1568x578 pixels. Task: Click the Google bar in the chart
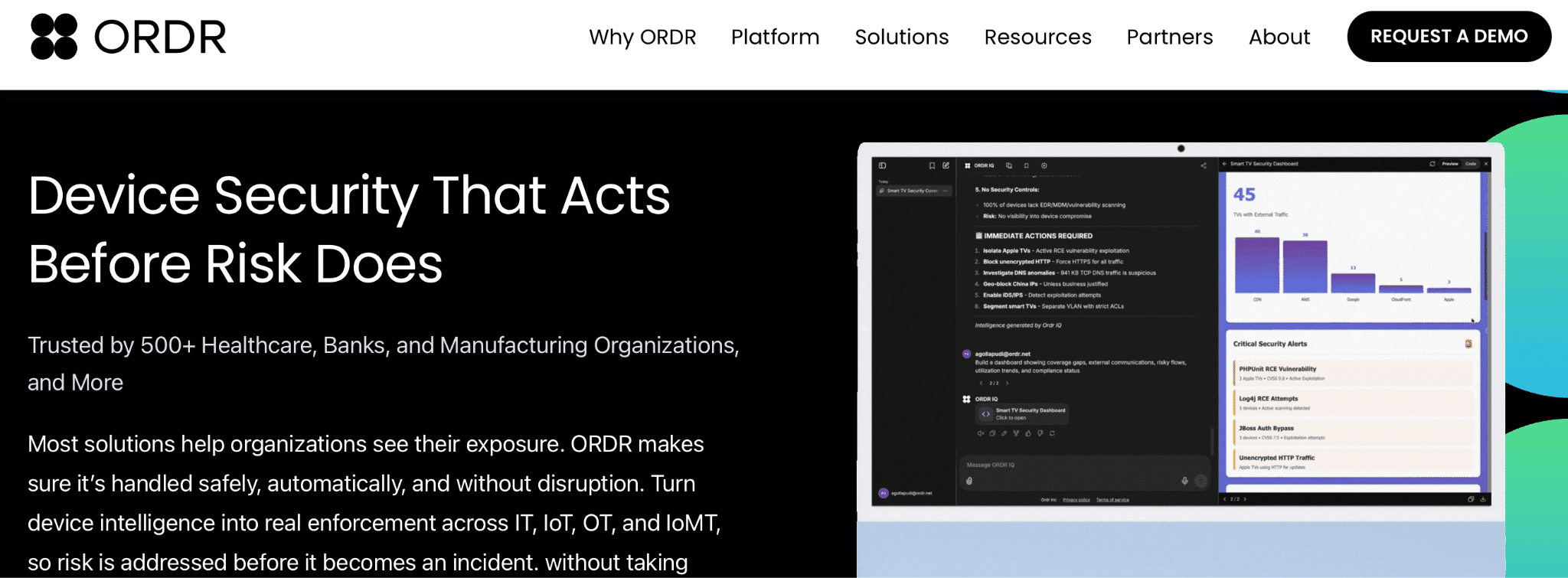tap(1353, 283)
